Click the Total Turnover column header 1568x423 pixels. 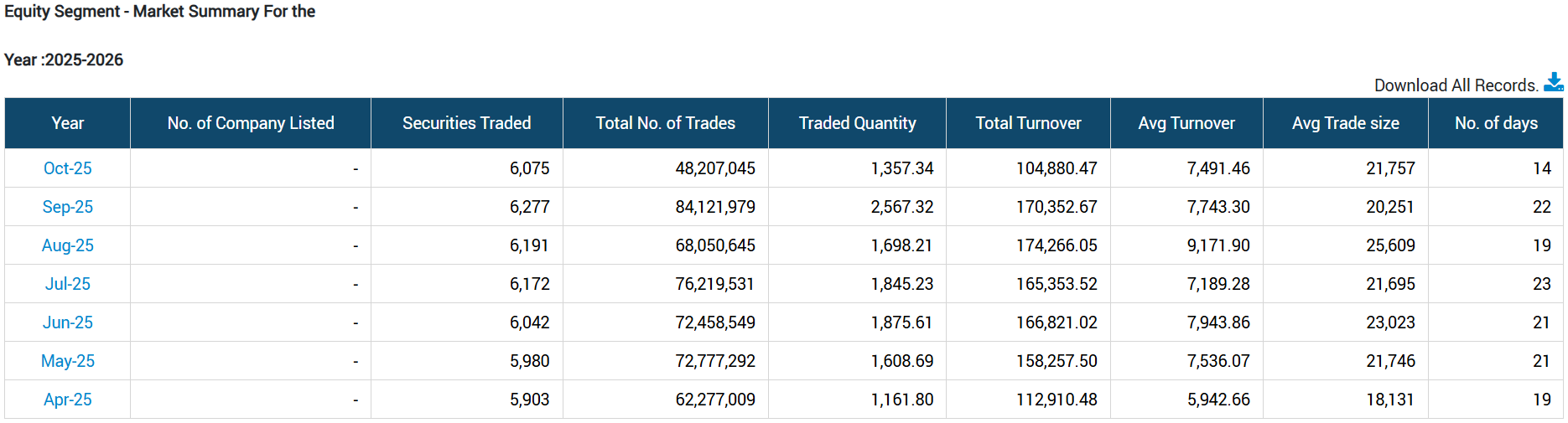(1028, 123)
